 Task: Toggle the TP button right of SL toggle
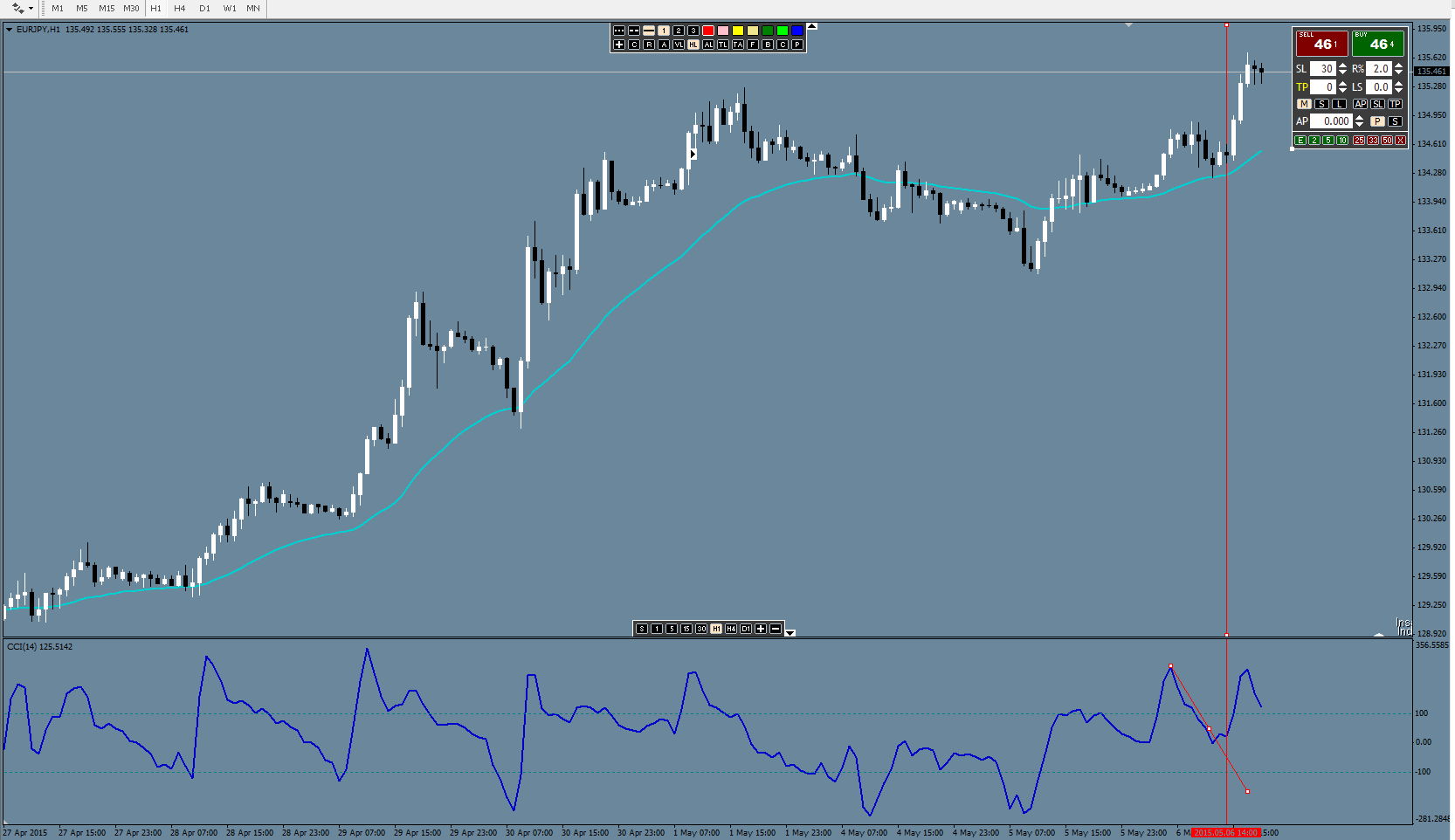click(x=1396, y=104)
